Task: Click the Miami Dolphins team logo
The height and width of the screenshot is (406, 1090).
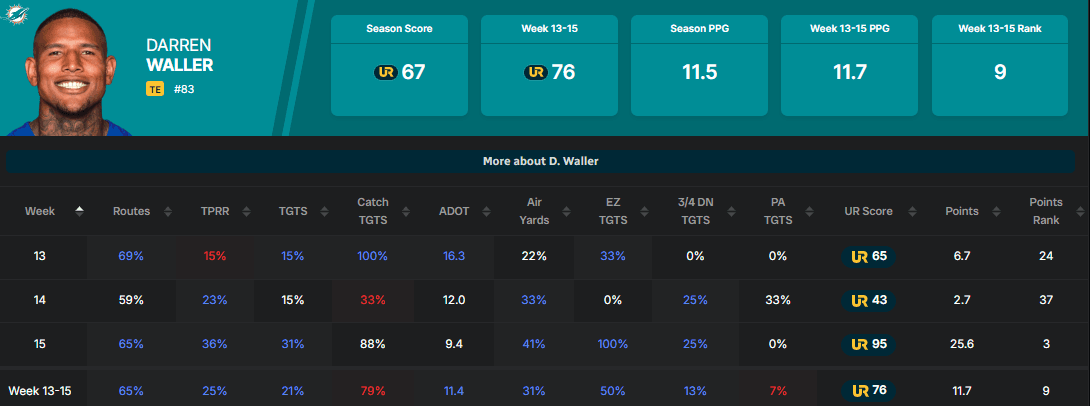Action: pos(16,17)
